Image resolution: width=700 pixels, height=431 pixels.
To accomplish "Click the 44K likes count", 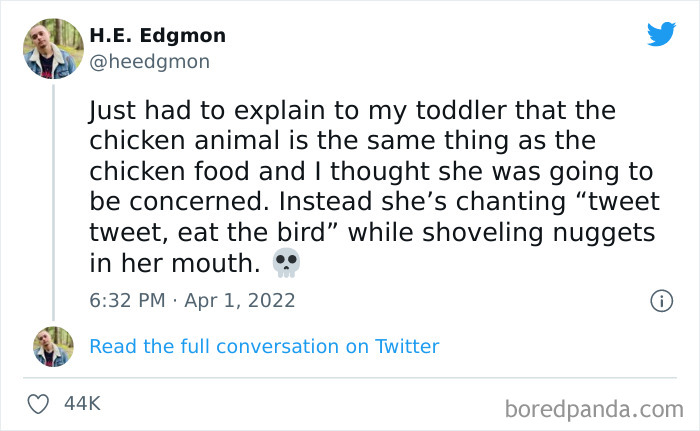I will (x=82, y=404).
